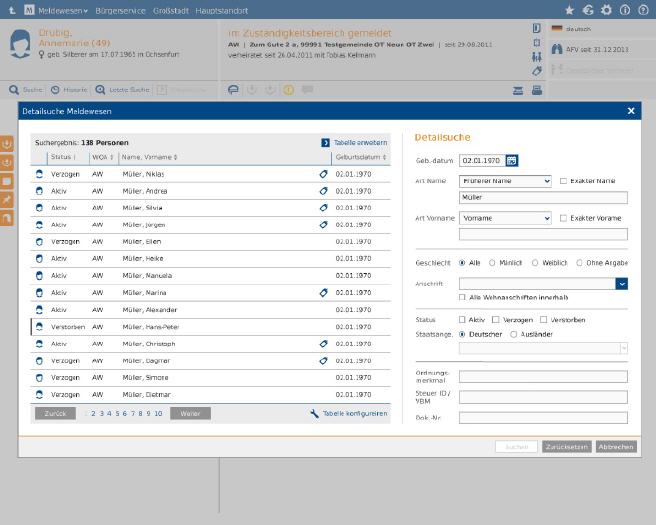Click the person icon for Müller, Ellen
The image size is (656, 525).
(40, 242)
